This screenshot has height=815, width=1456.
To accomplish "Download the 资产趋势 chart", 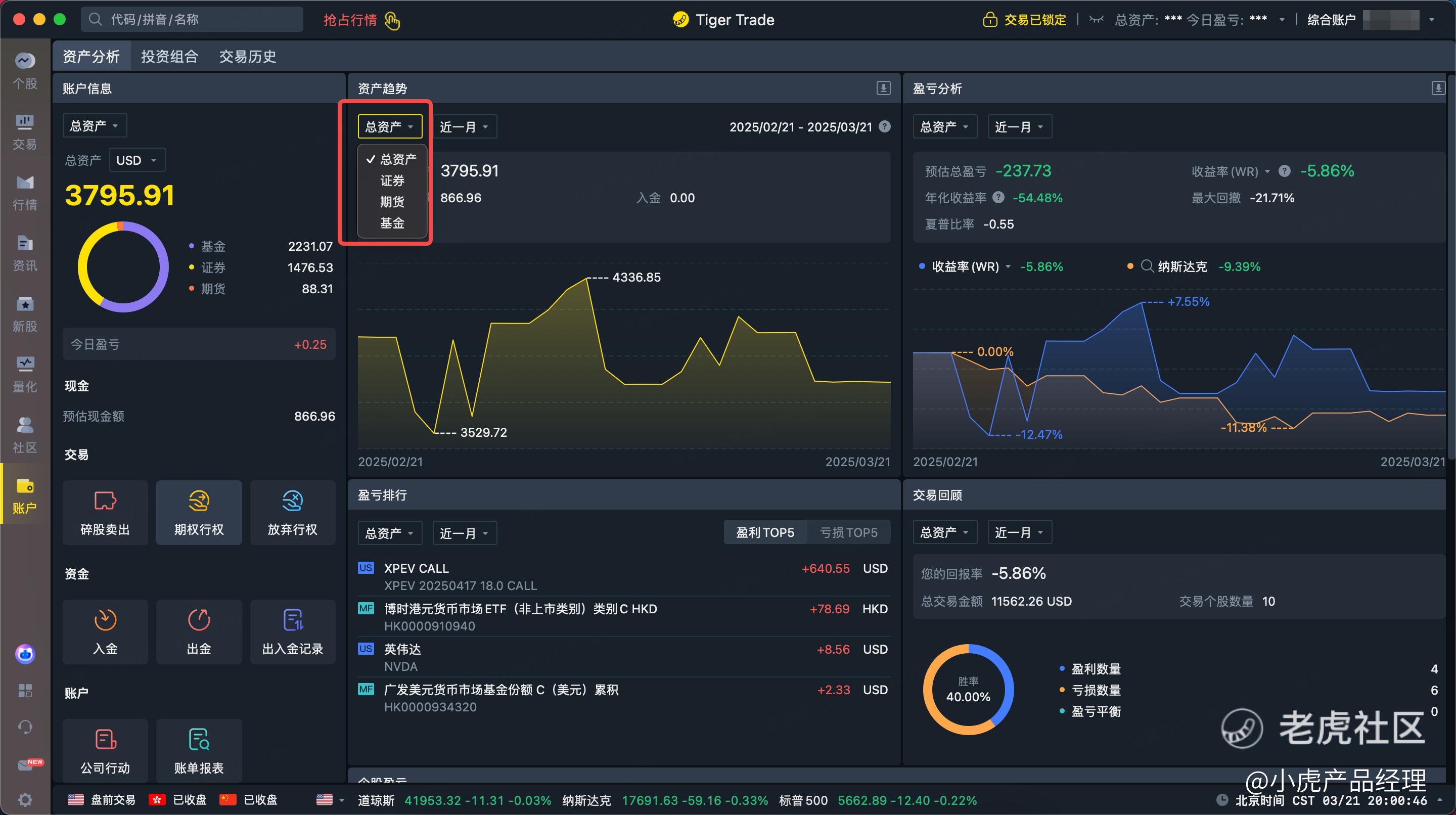I will click(x=883, y=87).
